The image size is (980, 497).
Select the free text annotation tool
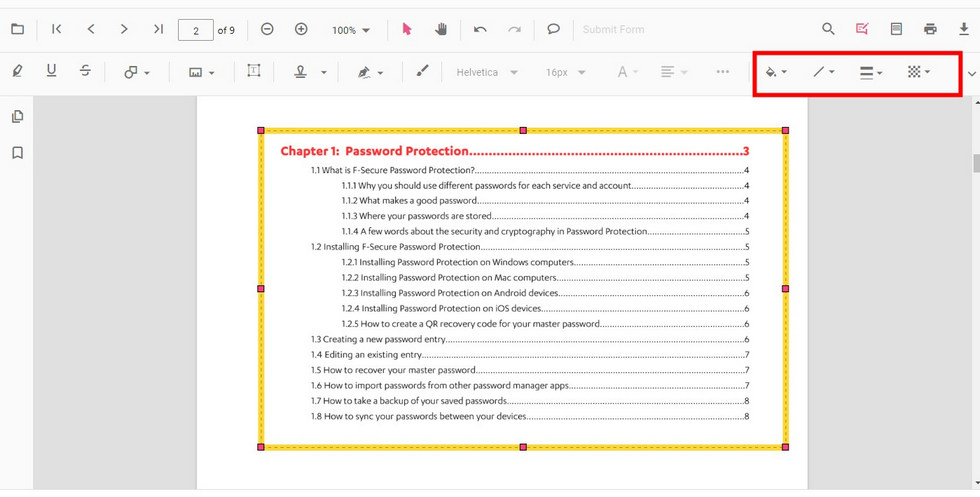point(254,71)
